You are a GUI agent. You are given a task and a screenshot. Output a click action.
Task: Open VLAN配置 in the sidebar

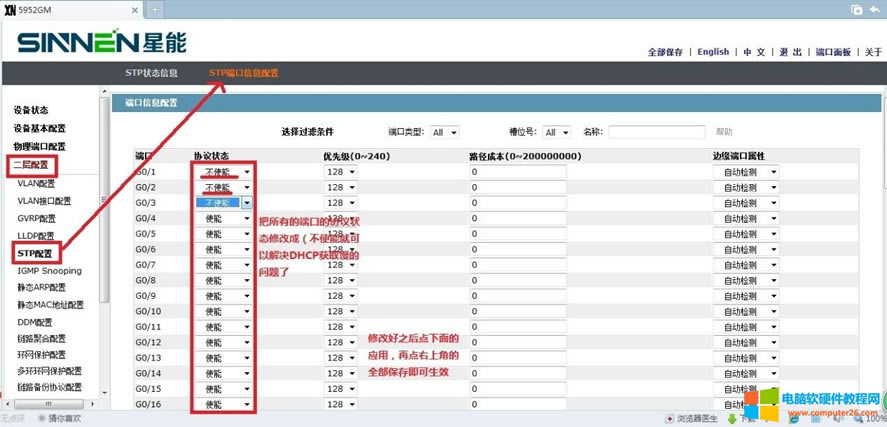36,184
